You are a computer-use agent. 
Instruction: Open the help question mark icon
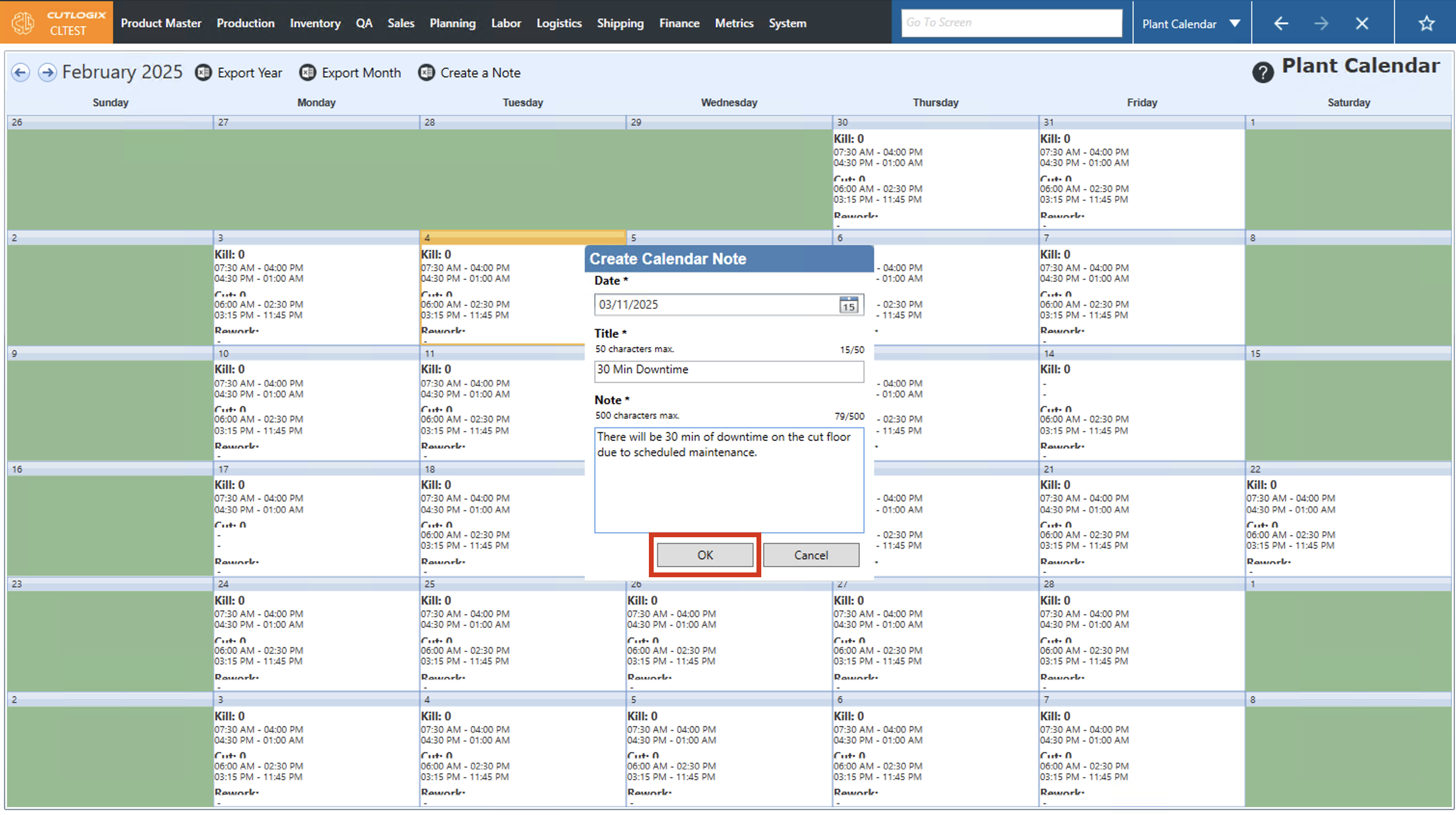(1262, 73)
